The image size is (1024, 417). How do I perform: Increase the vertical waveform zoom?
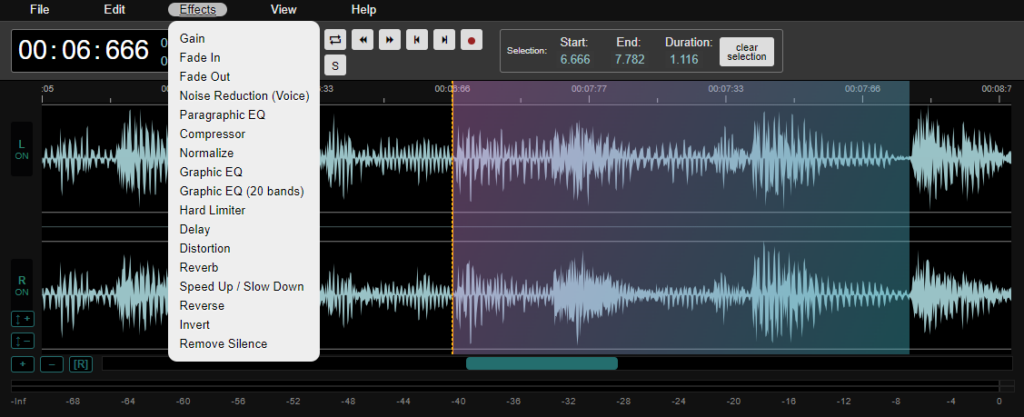point(22,319)
